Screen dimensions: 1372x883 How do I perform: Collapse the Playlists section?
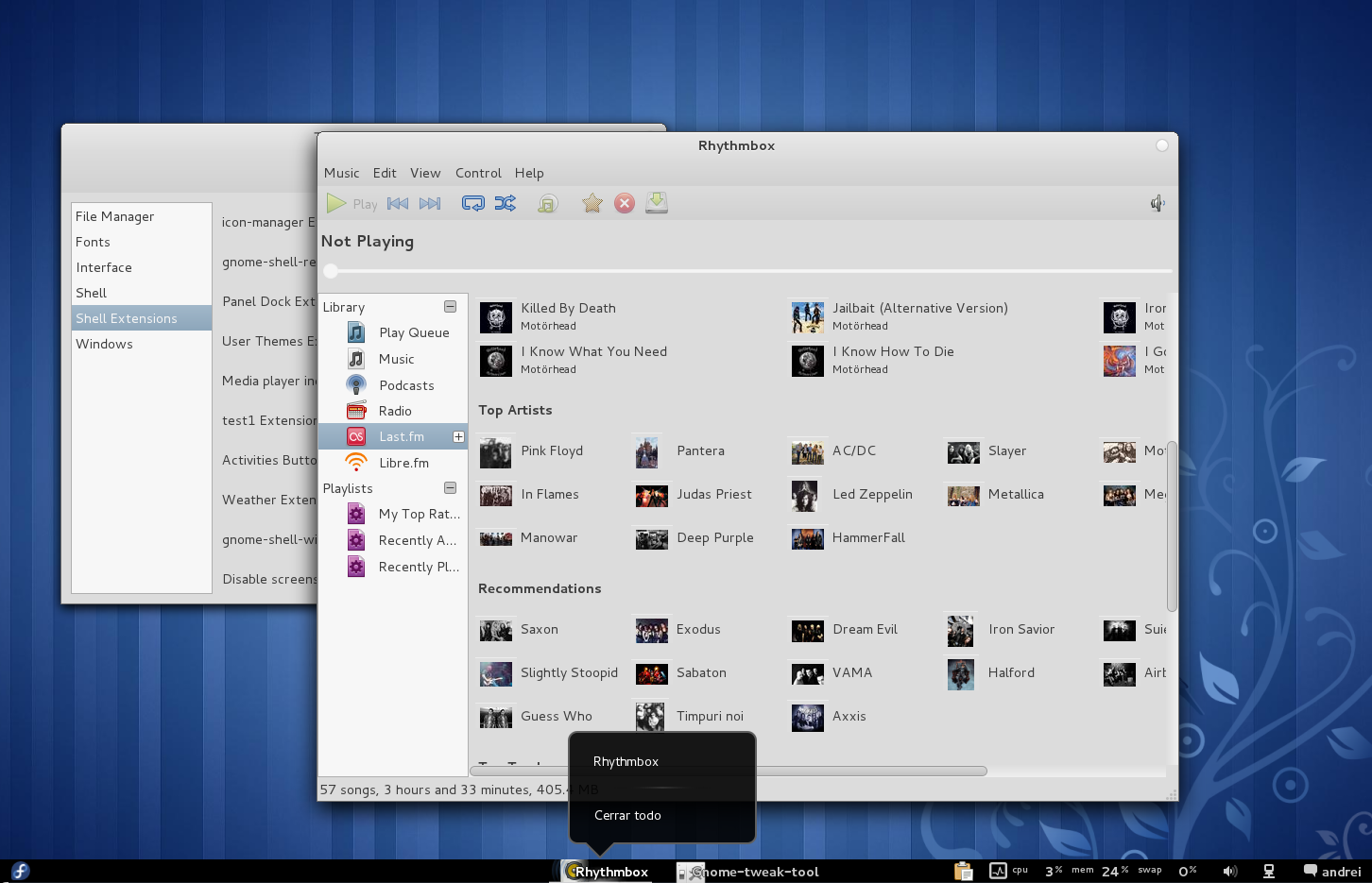(451, 488)
